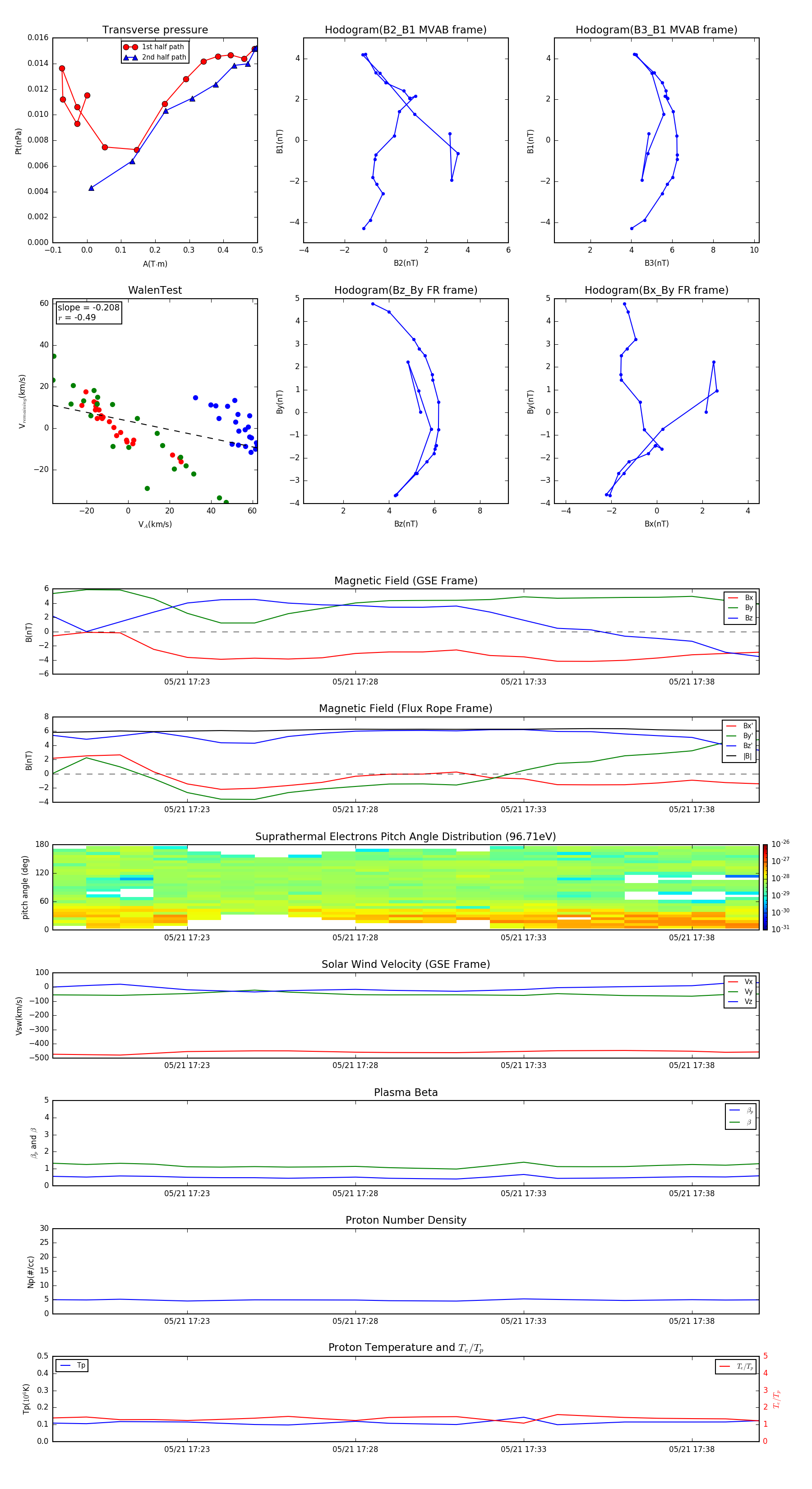
Task: Click the 'Hodogram(Bx_By FR frame)' title
Action: pos(656,290)
